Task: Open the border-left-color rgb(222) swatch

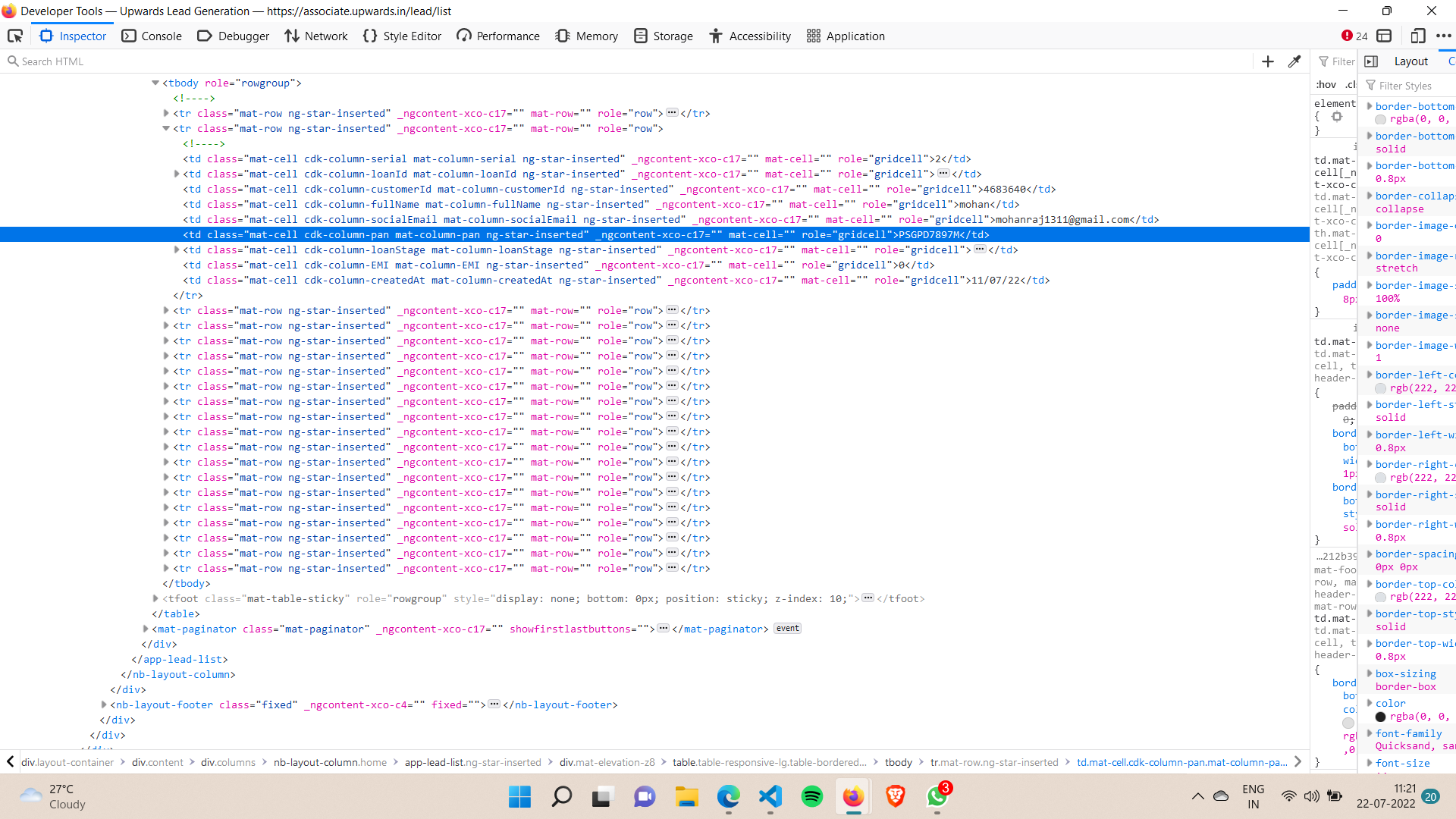Action: [1381, 388]
